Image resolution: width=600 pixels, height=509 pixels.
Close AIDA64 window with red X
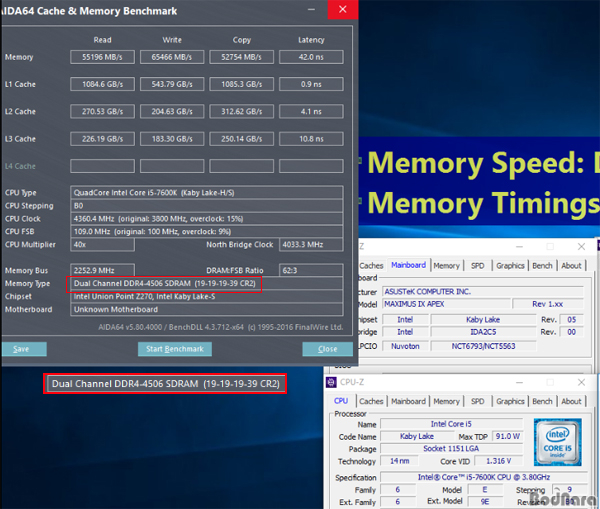[343, 9]
